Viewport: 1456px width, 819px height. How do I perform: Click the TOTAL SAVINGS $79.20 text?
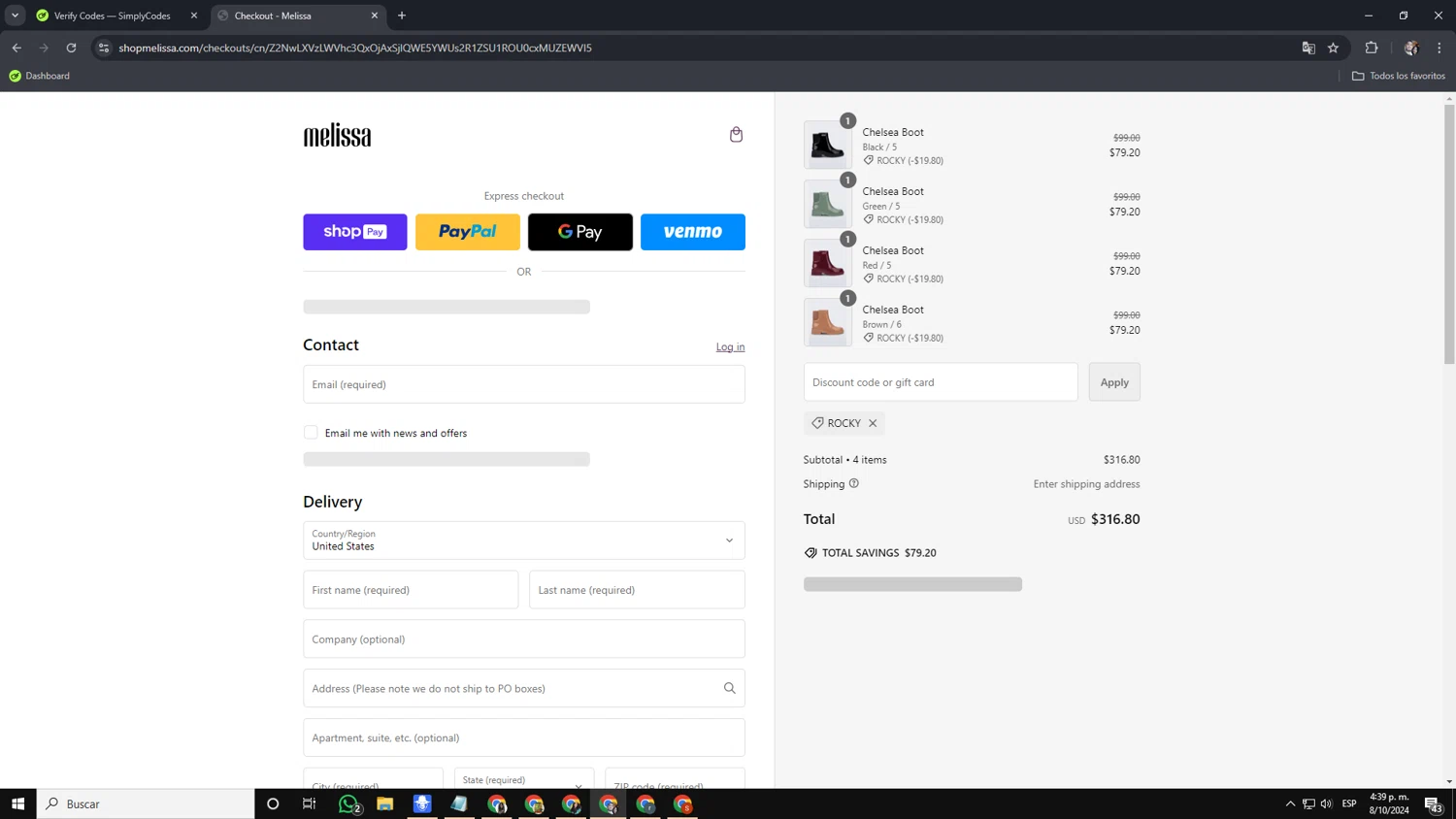879,553
